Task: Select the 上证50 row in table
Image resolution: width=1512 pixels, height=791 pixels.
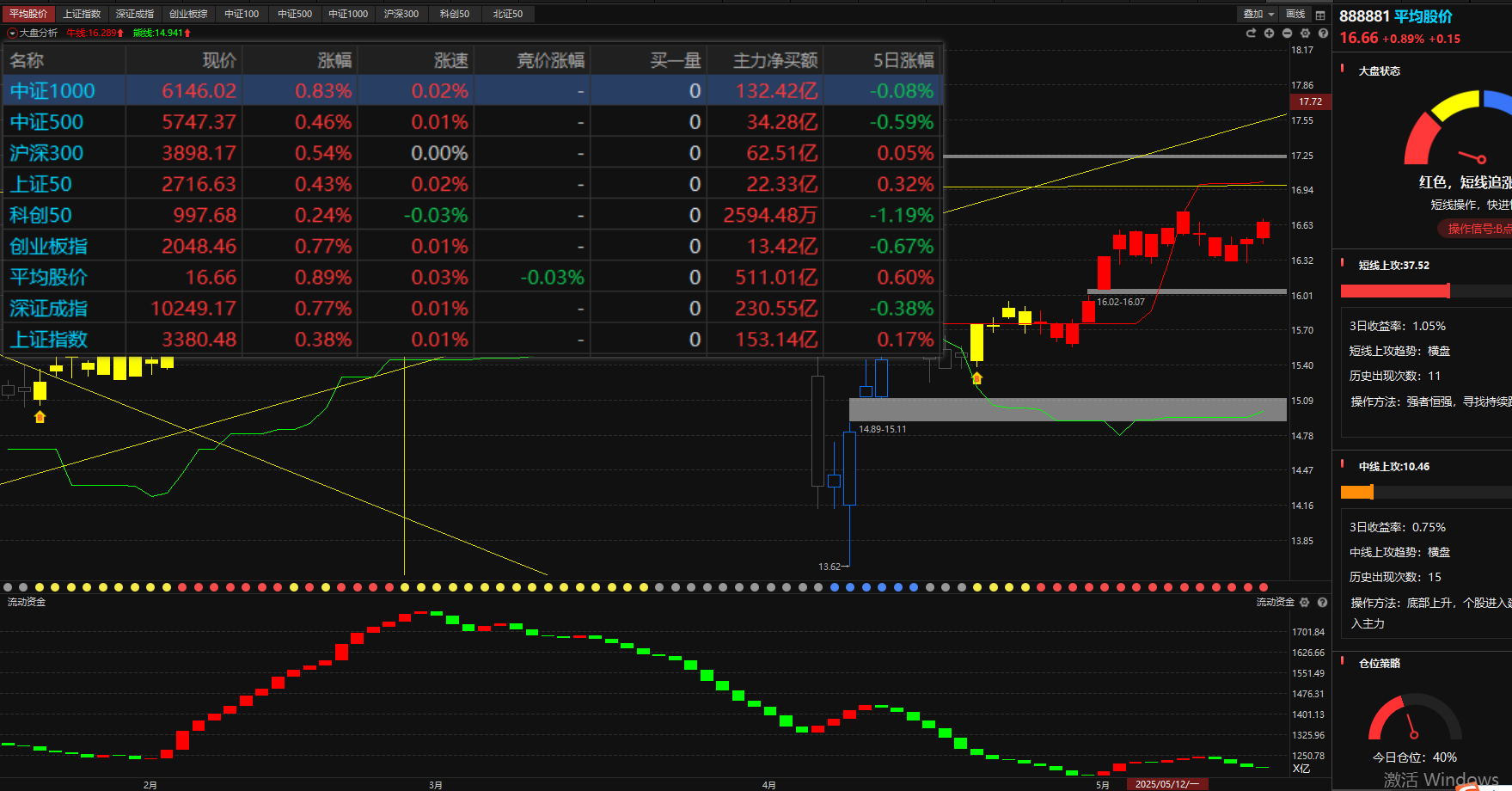Action: [x=474, y=184]
